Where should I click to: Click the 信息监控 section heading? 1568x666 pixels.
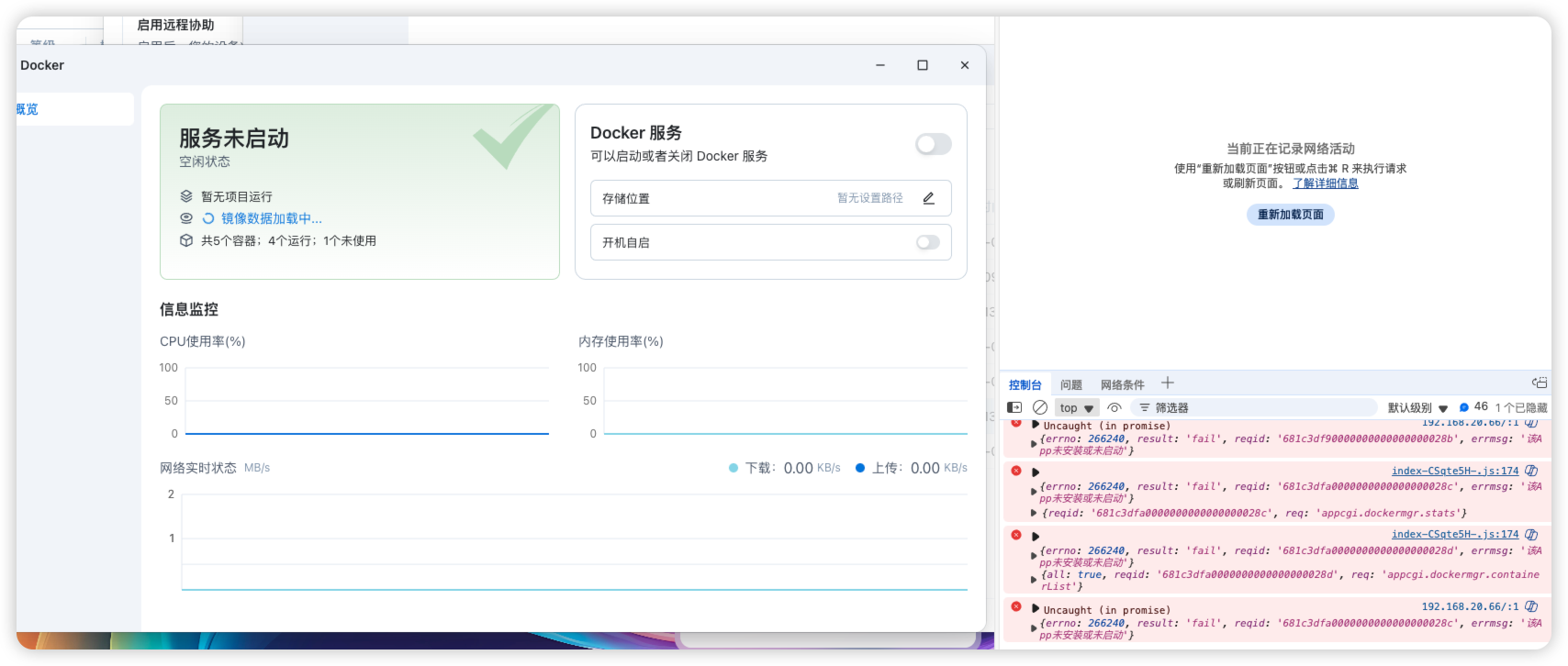point(189,309)
